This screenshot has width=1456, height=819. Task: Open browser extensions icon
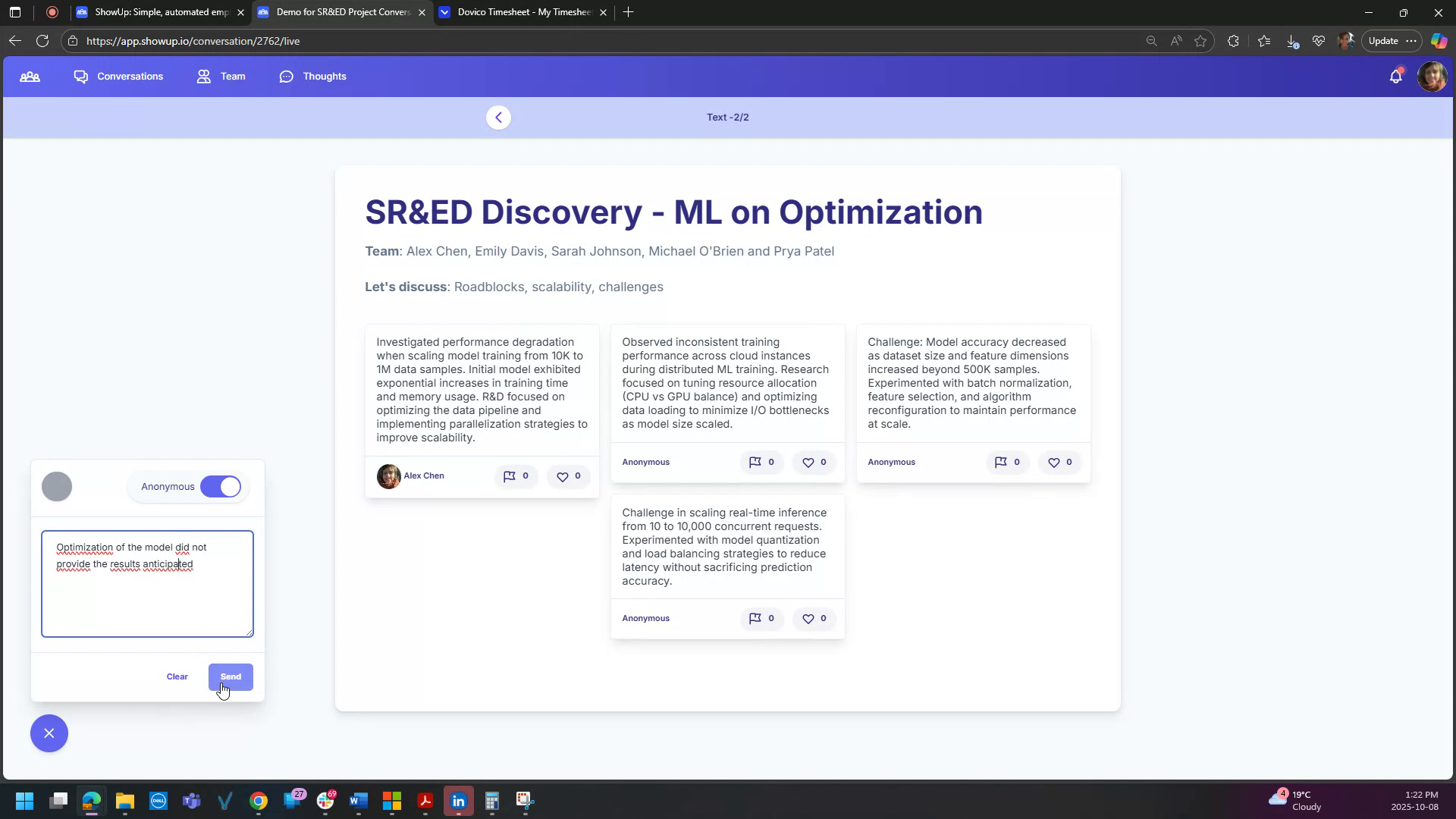[1234, 41]
